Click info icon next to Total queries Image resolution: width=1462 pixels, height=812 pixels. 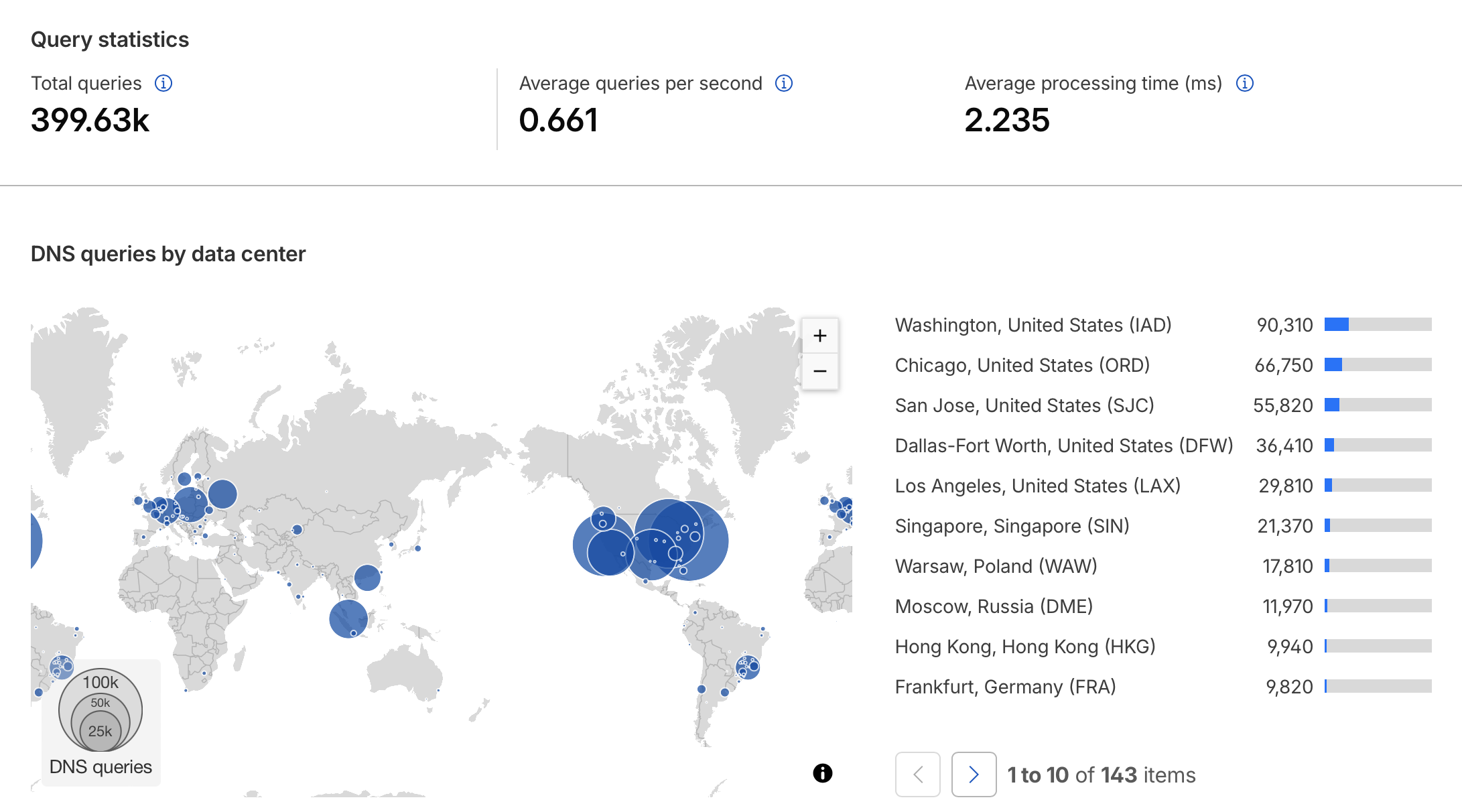click(x=163, y=83)
